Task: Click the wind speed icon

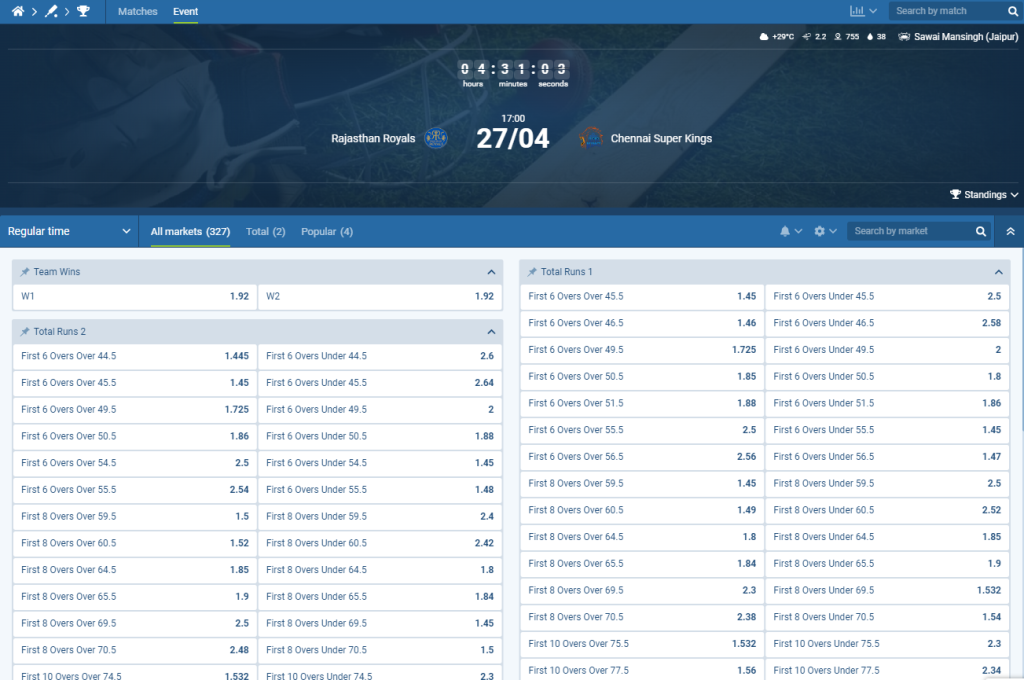Action: pos(807,37)
